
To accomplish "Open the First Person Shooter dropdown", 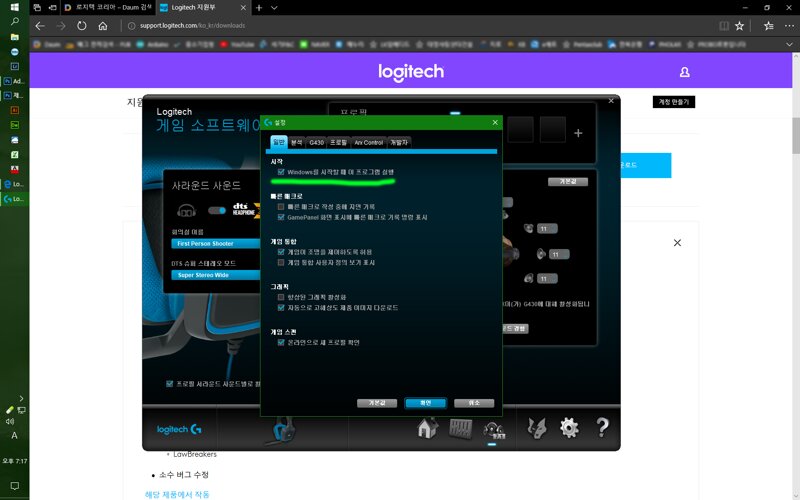I will pos(216,244).
